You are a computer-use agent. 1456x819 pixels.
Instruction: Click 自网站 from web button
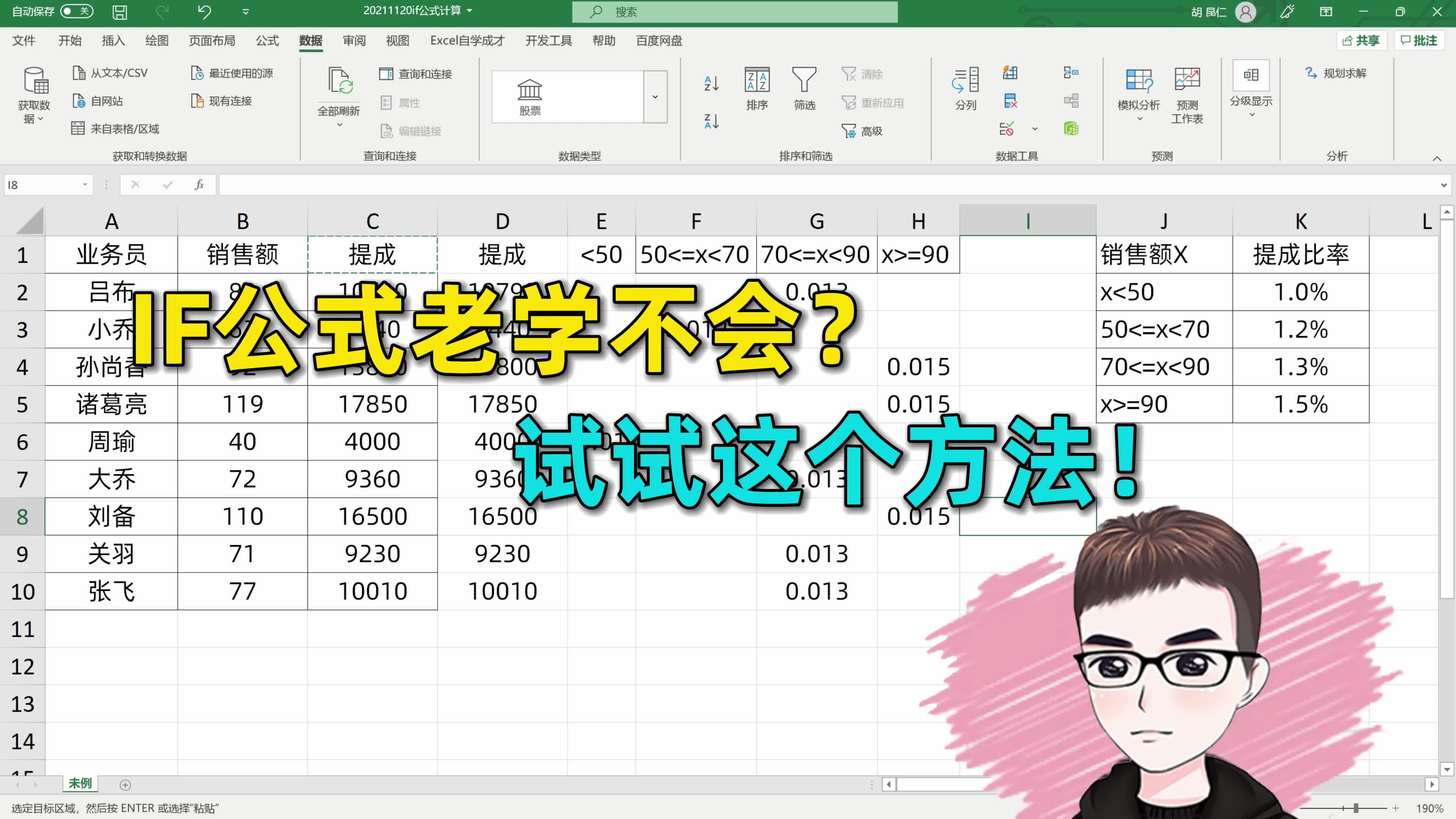(98, 101)
